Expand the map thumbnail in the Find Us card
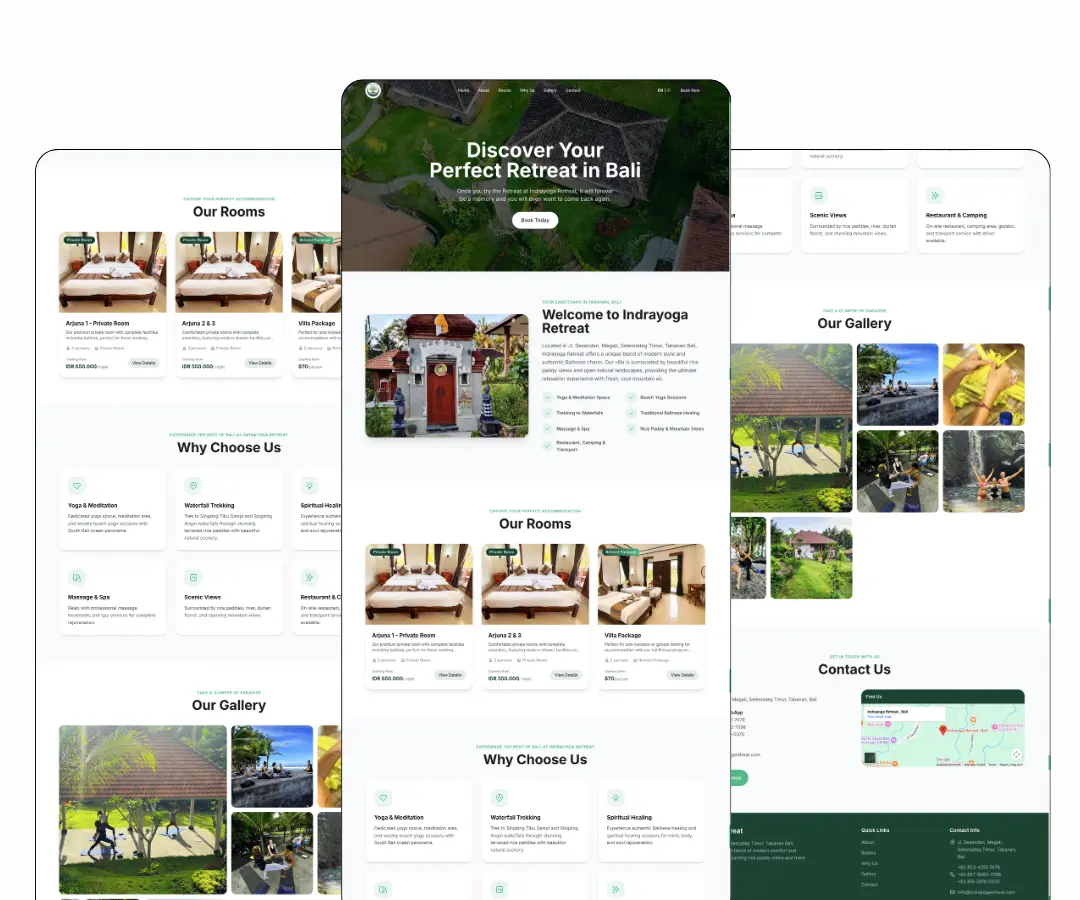The height and width of the screenshot is (900, 1080). pyautogui.click(x=870, y=758)
